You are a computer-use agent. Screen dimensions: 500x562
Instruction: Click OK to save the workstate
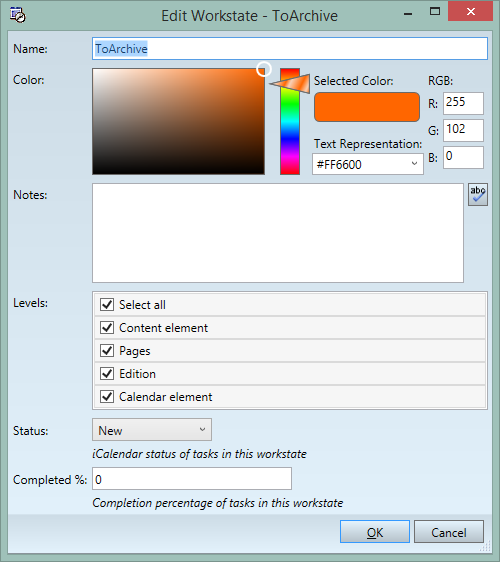375,532
